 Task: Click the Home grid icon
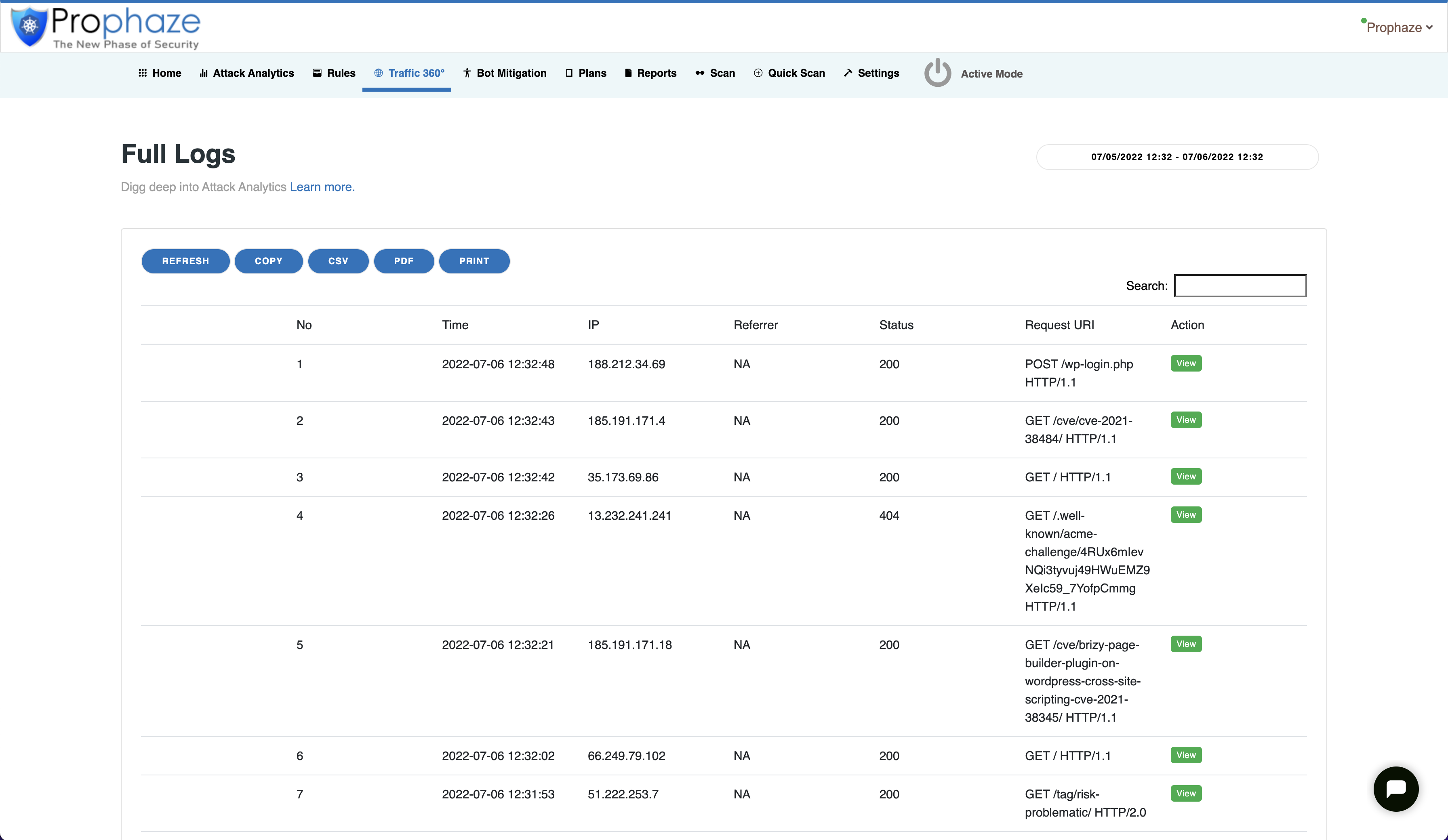tap(143, 73)
